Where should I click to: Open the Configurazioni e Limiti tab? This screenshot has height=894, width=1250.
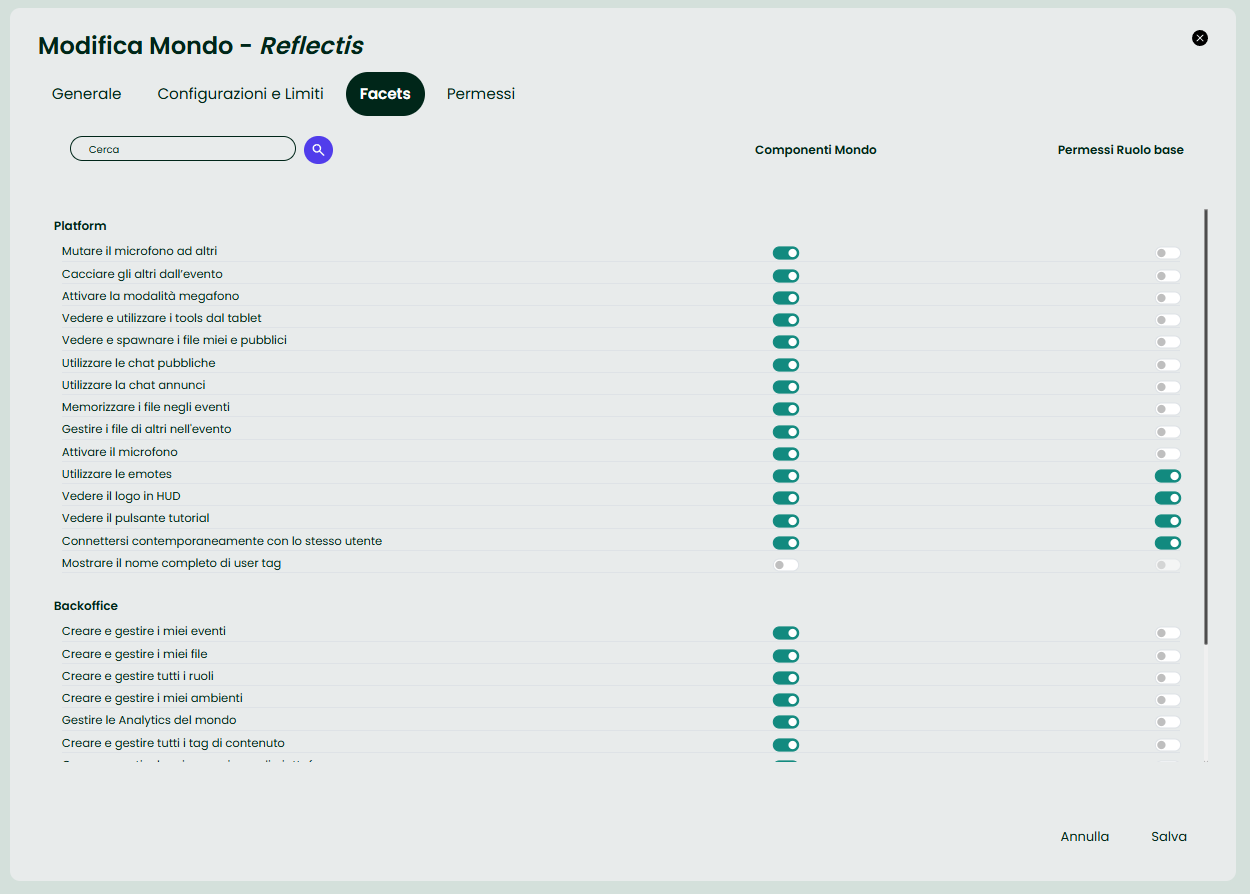click(x=240, y=93)
